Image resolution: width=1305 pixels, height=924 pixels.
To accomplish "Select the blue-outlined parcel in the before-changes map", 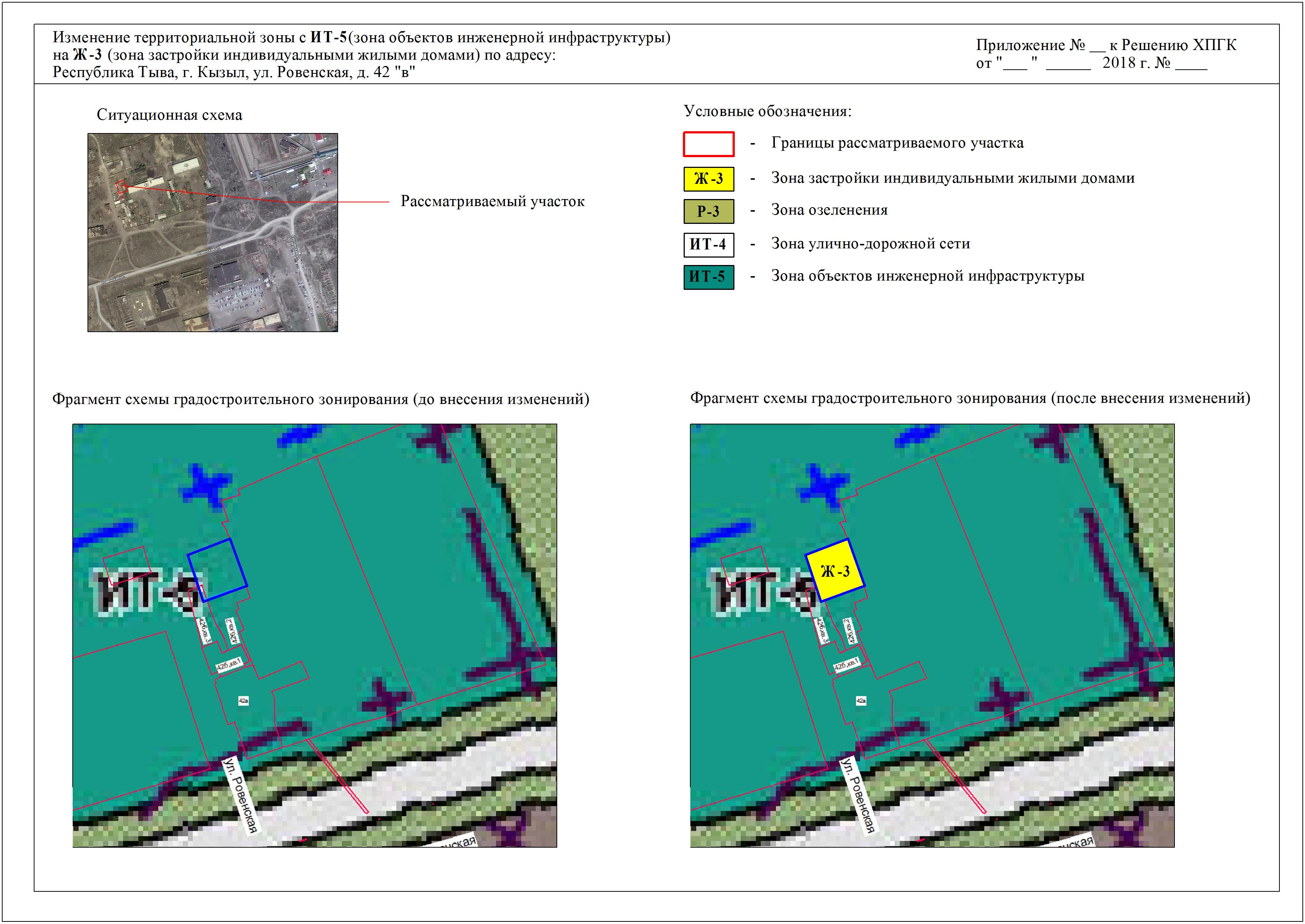I will point(217,570).
